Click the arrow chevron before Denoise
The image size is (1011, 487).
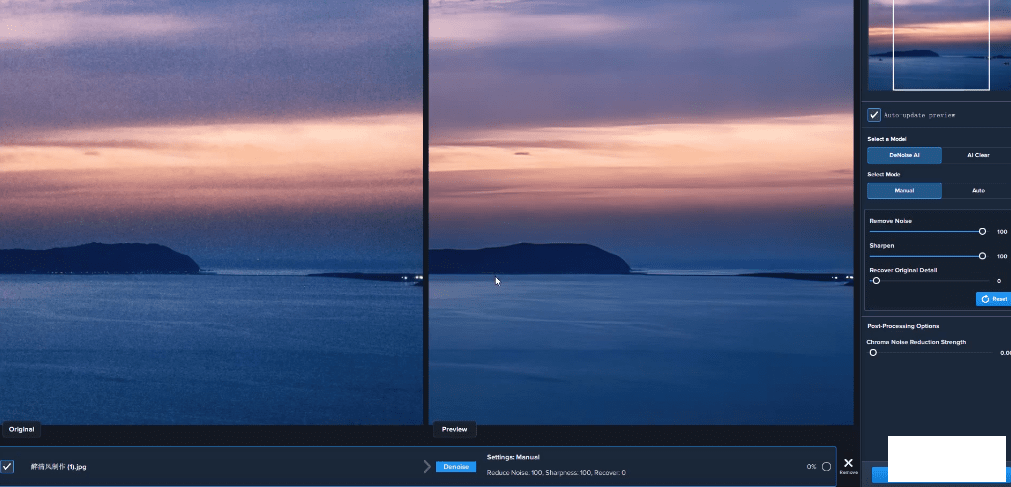click(x=427, y=466)
